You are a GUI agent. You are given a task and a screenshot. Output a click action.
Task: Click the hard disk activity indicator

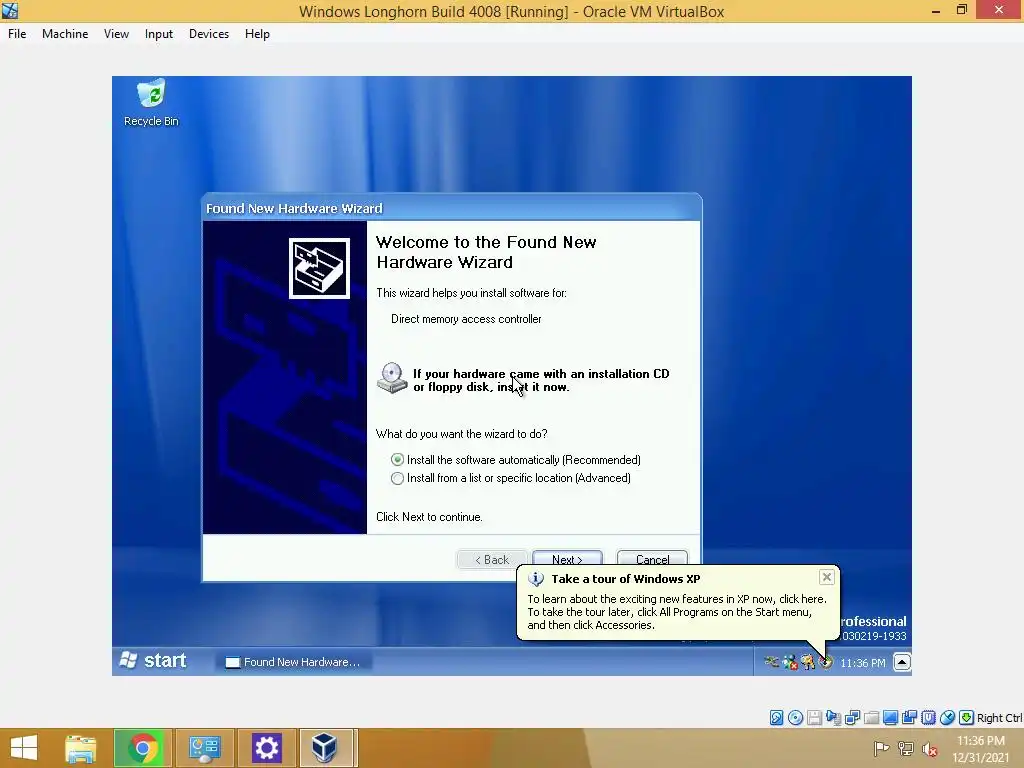[776, 718]
